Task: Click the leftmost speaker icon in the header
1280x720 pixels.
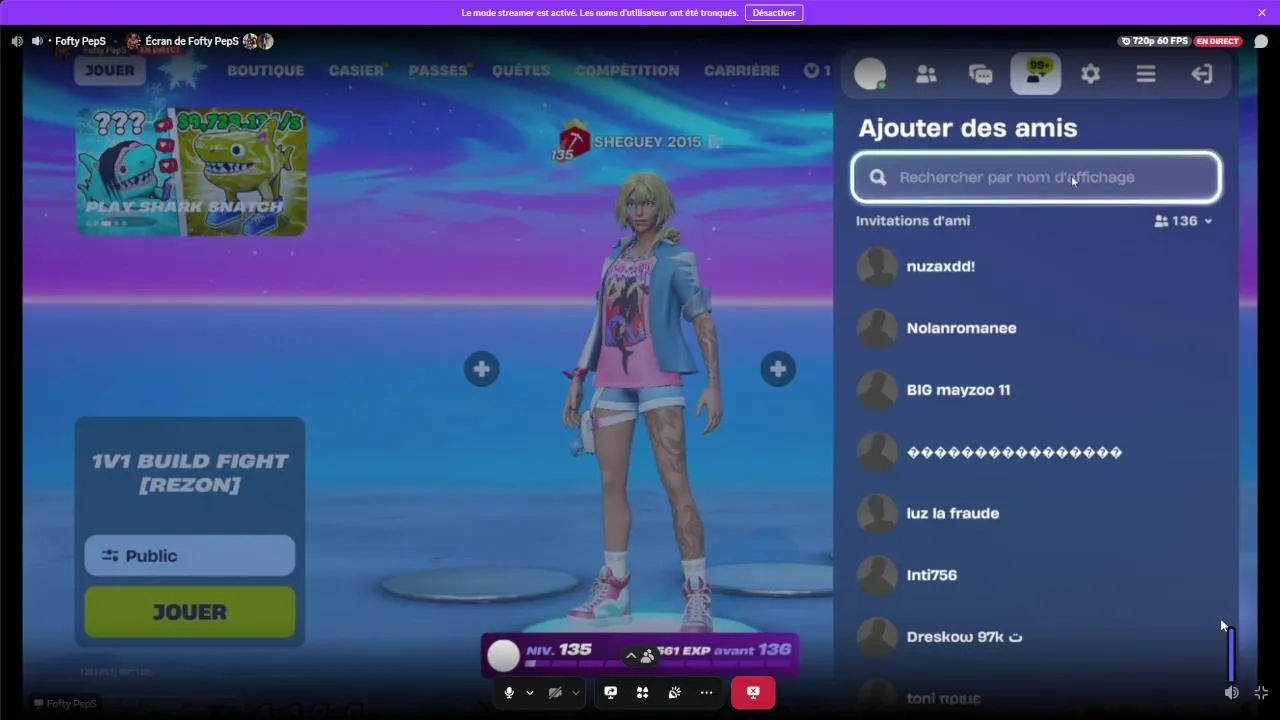Action: (x=17, y=41)
